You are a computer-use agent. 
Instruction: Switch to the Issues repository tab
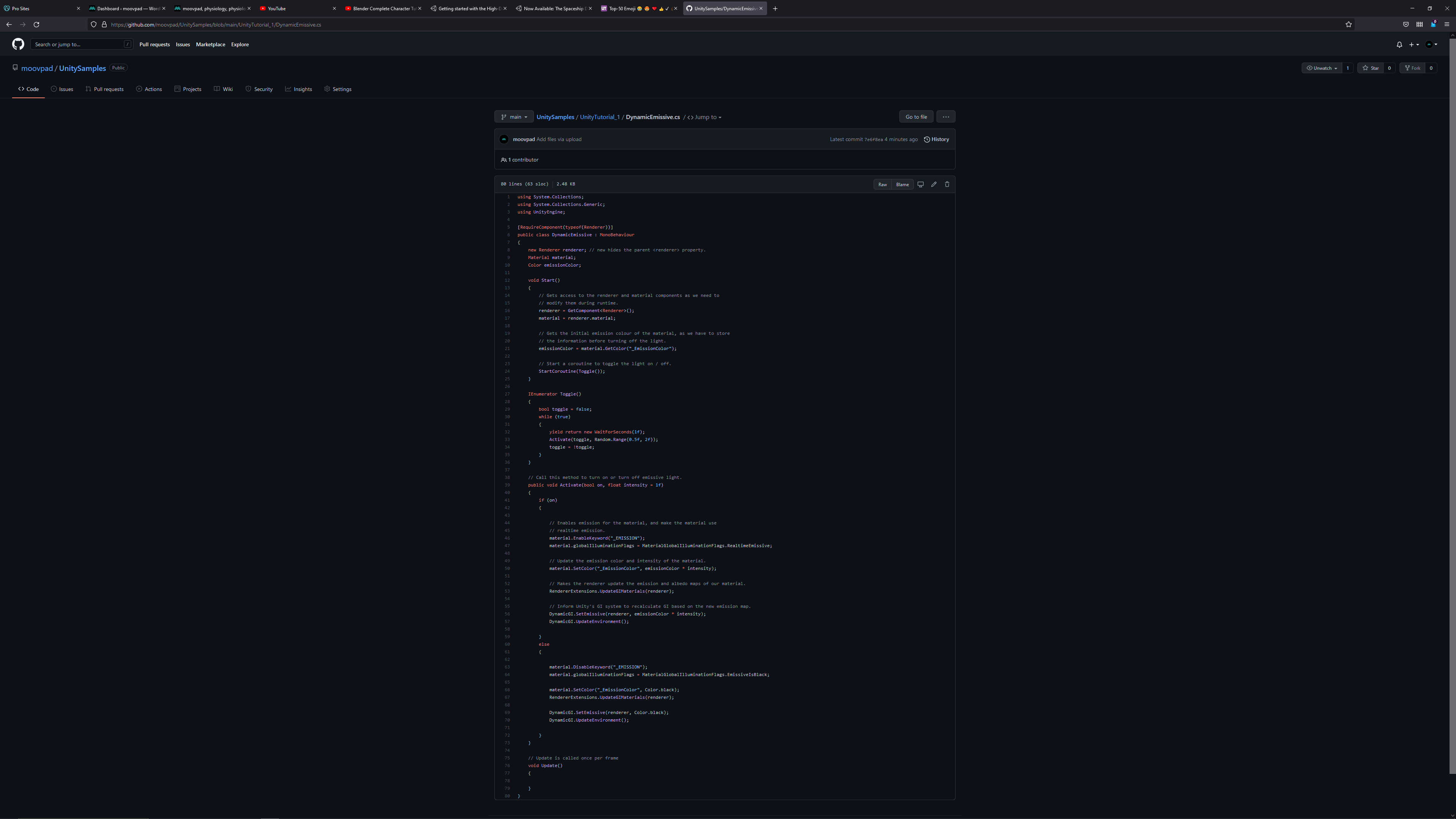(61, 89)
